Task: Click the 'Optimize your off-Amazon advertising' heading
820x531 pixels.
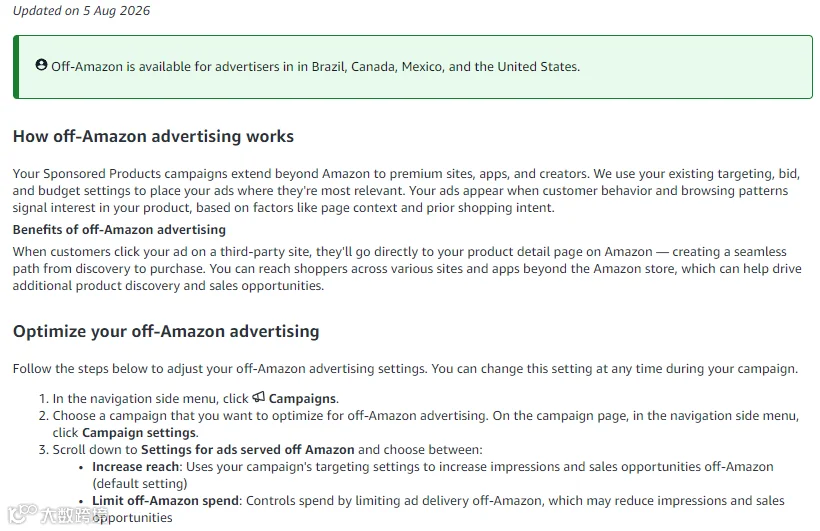Action: 166,332
